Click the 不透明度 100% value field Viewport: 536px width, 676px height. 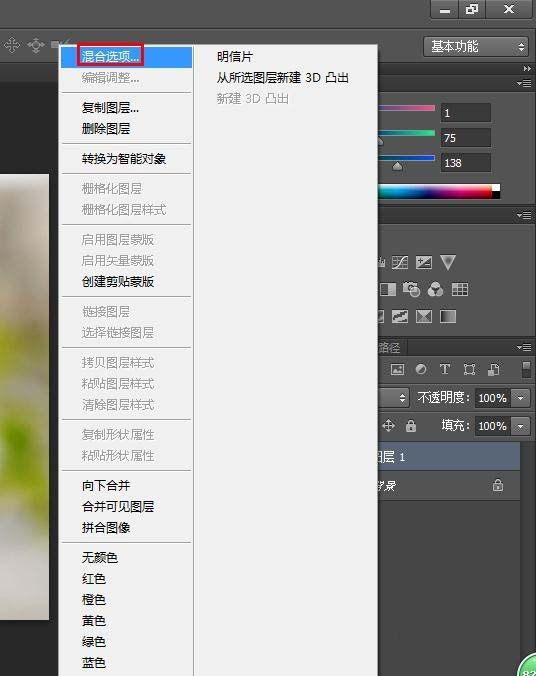click(x=493, y=398)
